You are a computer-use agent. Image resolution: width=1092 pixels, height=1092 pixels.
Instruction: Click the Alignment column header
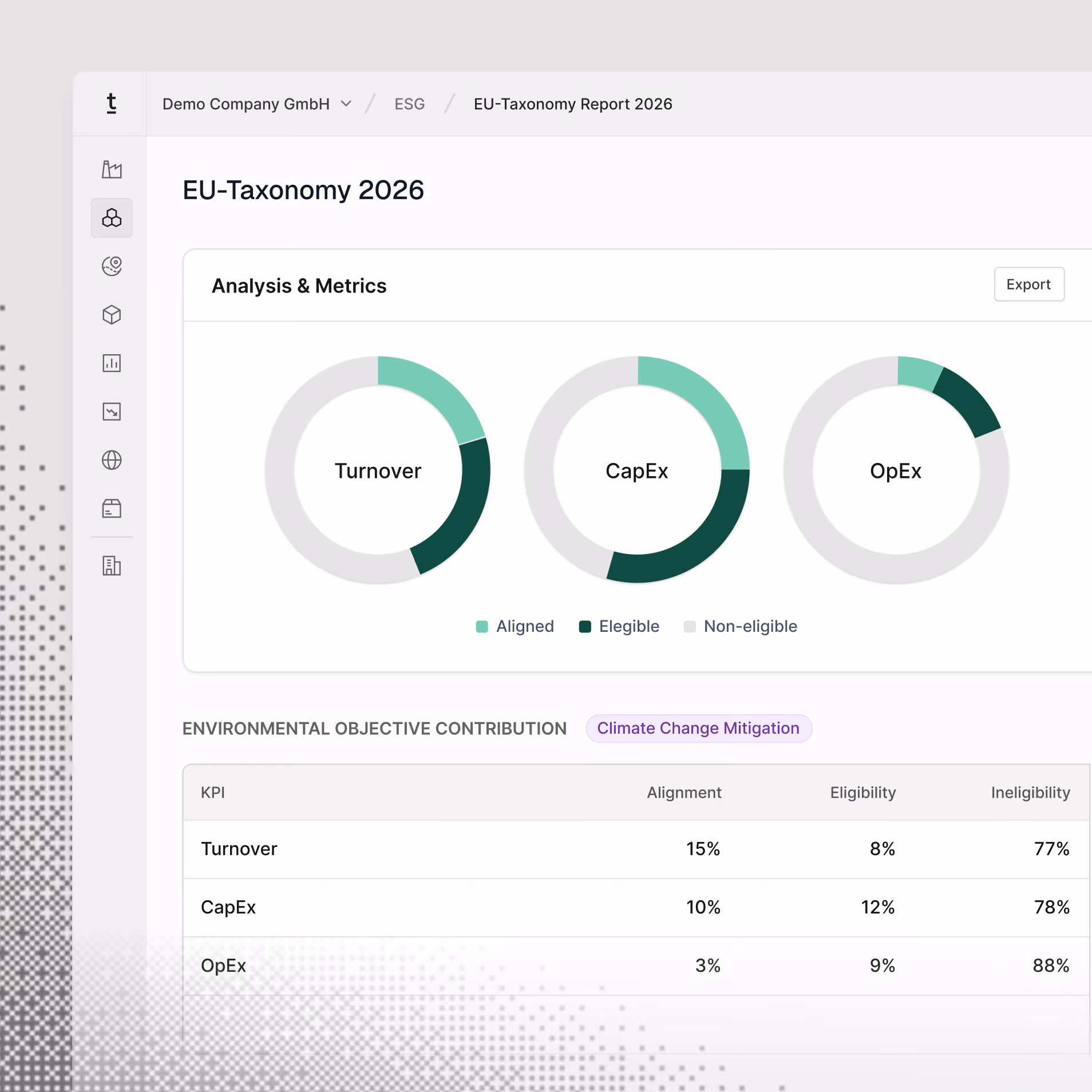(685, 793)
